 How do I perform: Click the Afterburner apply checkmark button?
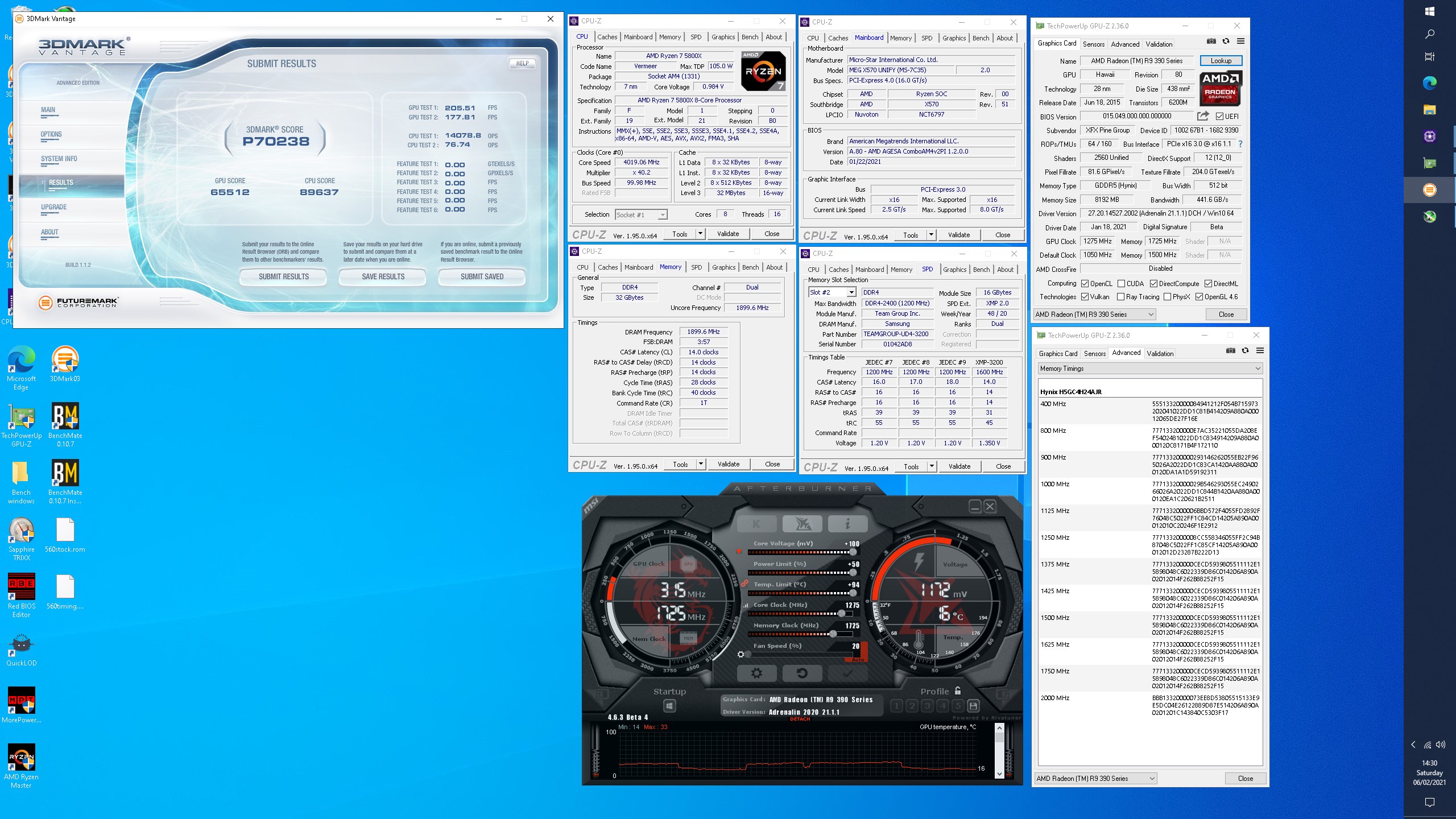point(847,673)
